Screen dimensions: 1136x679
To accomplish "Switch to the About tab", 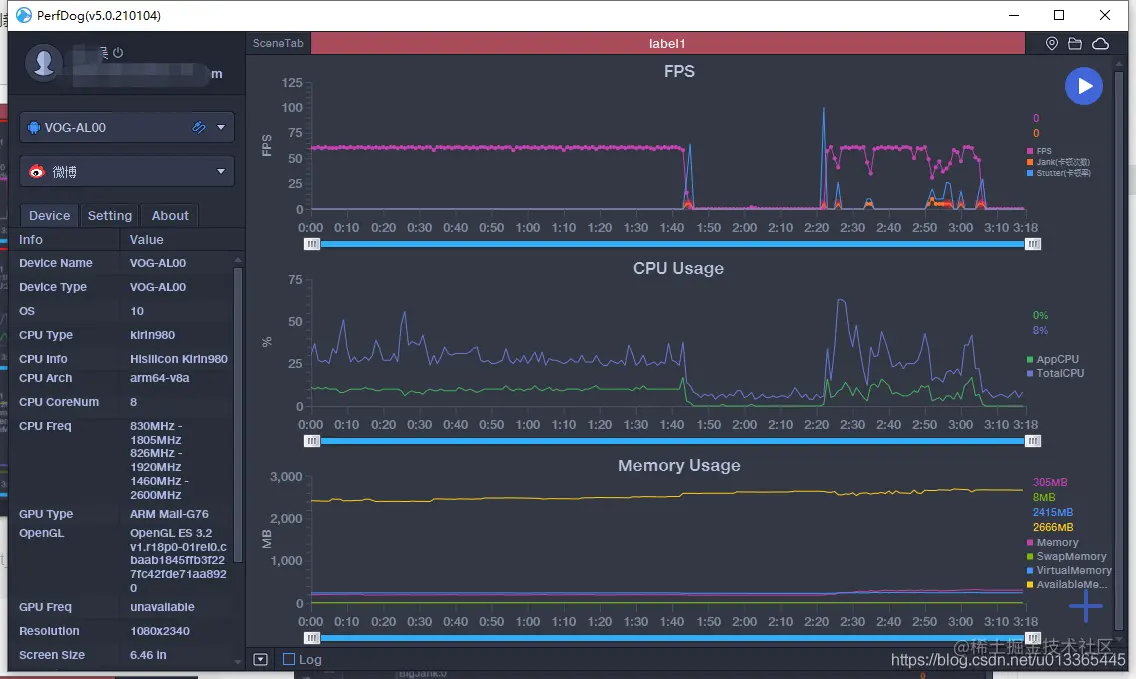I will (170, 215).
